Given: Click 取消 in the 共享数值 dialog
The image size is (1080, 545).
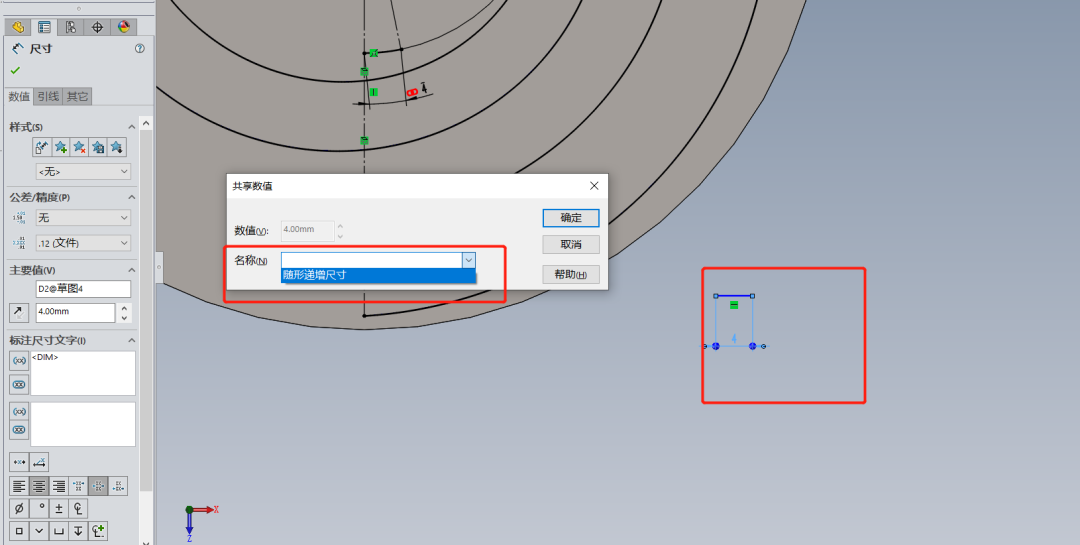Looking at the screenshot, I should click(x=571, y=245).
